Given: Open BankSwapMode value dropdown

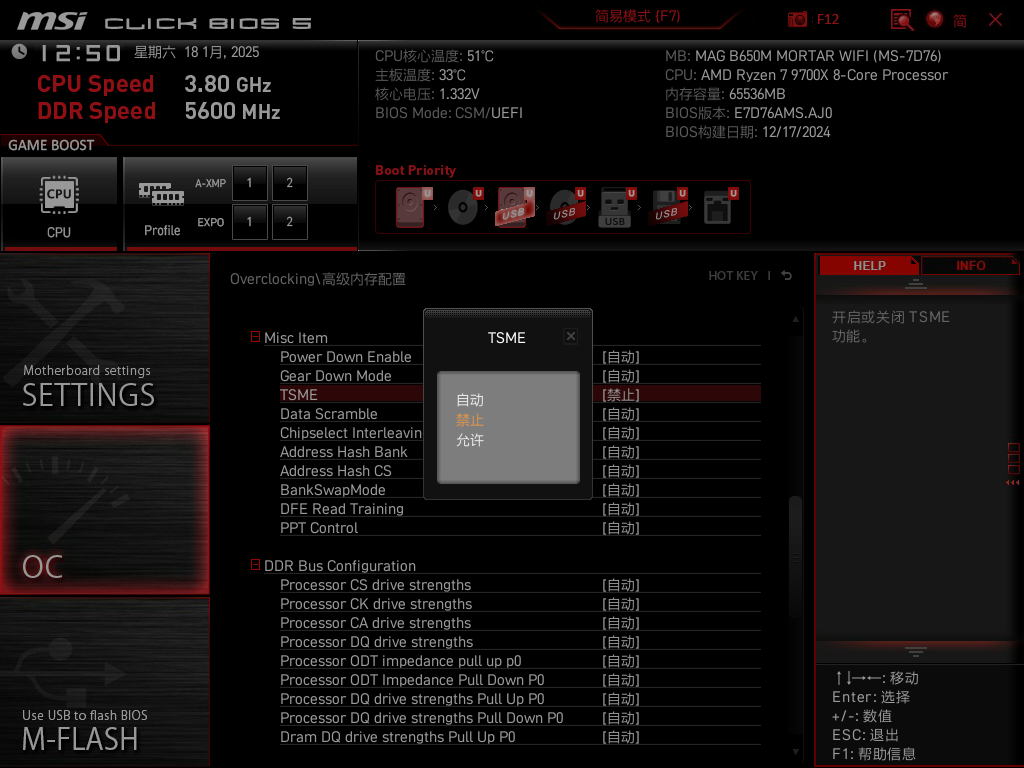Looking at the screenshot, I should pos(620,490).
